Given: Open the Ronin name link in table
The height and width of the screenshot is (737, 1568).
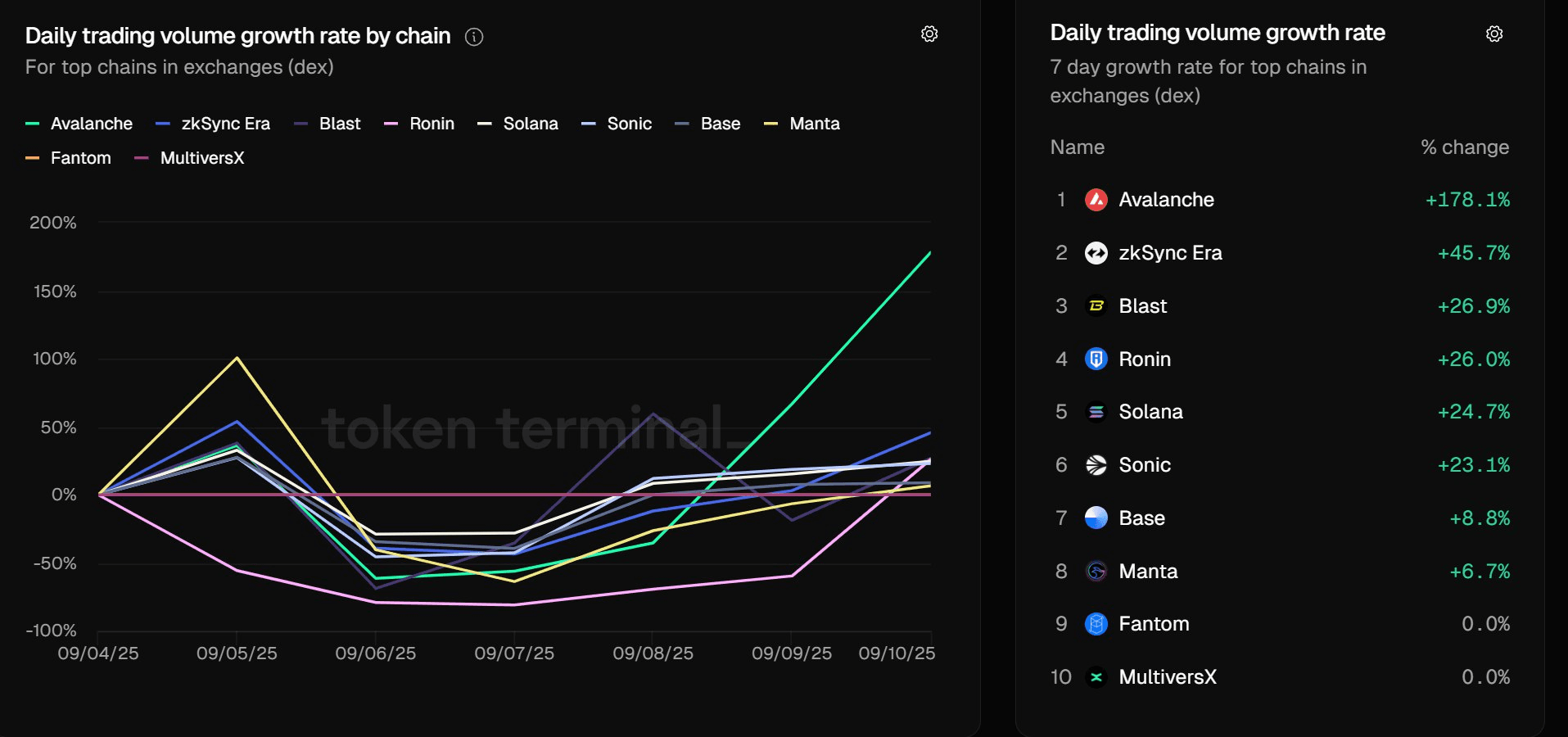Looking at the screenshot, I should pyautogui.click(x=1145, y=359).
